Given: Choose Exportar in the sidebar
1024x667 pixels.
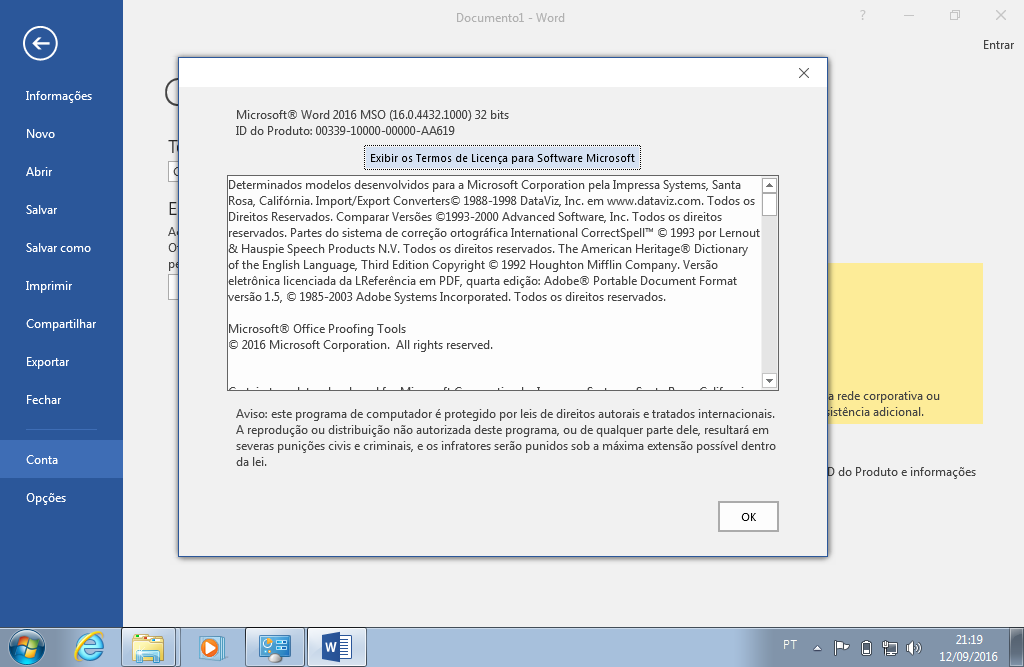Looking at the screenshot, I should (48, 362).
